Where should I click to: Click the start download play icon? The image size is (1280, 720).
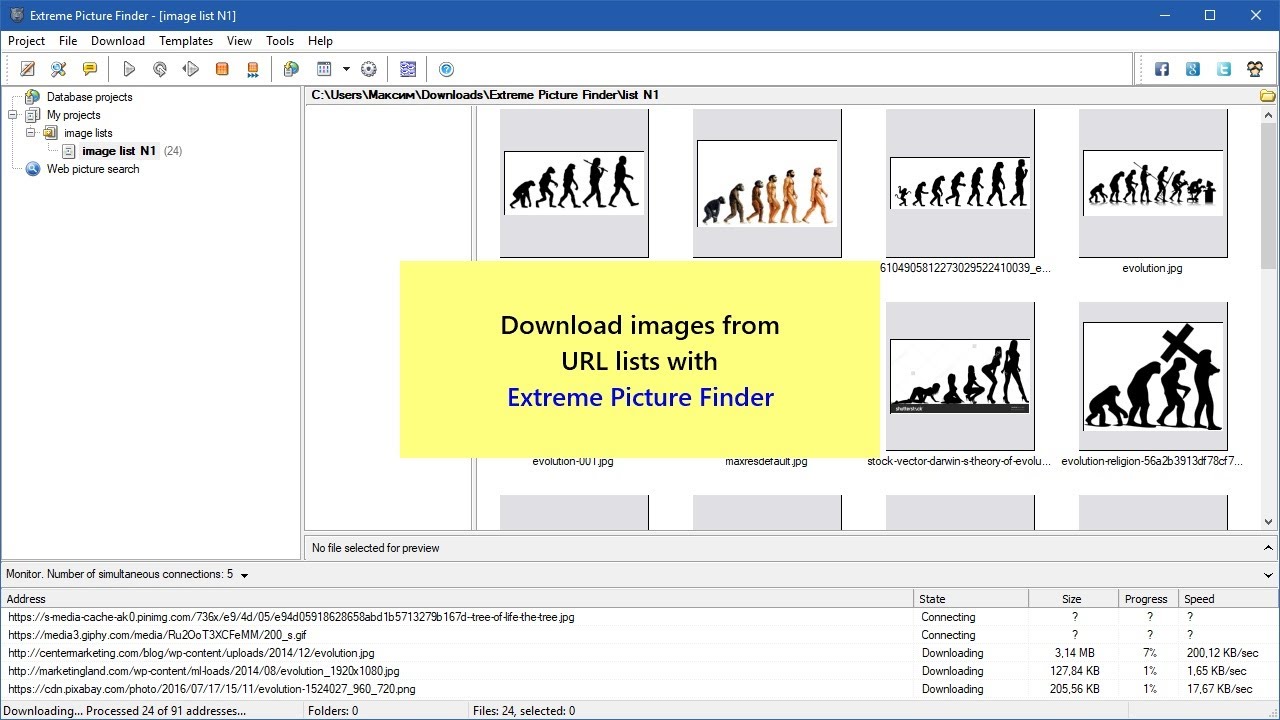pos(129,69)
